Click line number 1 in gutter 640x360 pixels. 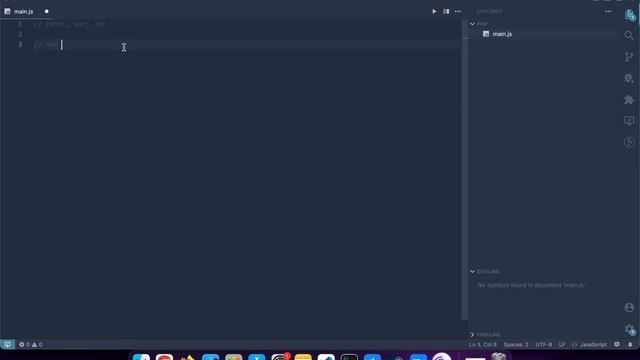coord(20,24)
